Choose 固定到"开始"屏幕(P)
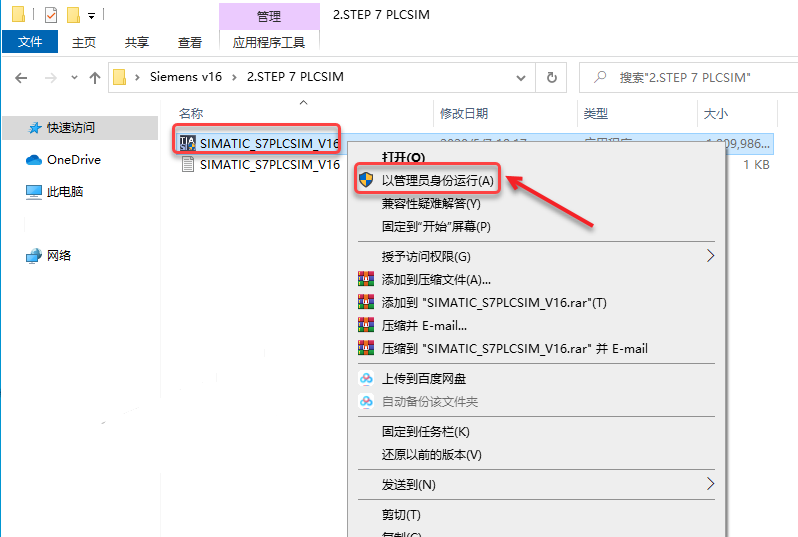The image size is (798, 537). 436,227
